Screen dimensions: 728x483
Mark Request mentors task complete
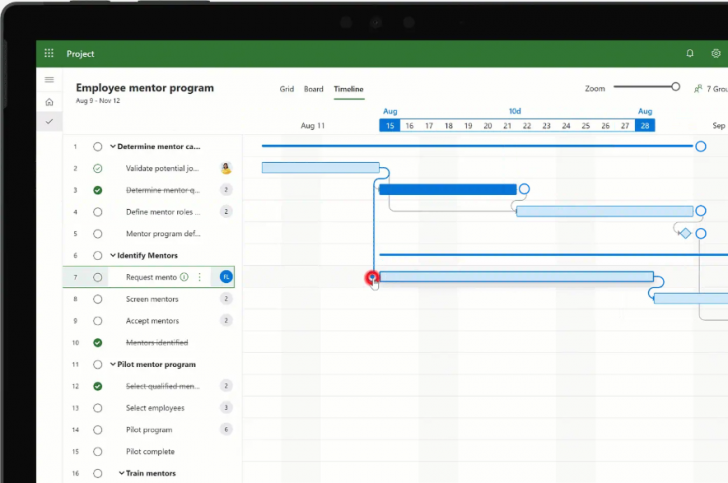point(98,277)
